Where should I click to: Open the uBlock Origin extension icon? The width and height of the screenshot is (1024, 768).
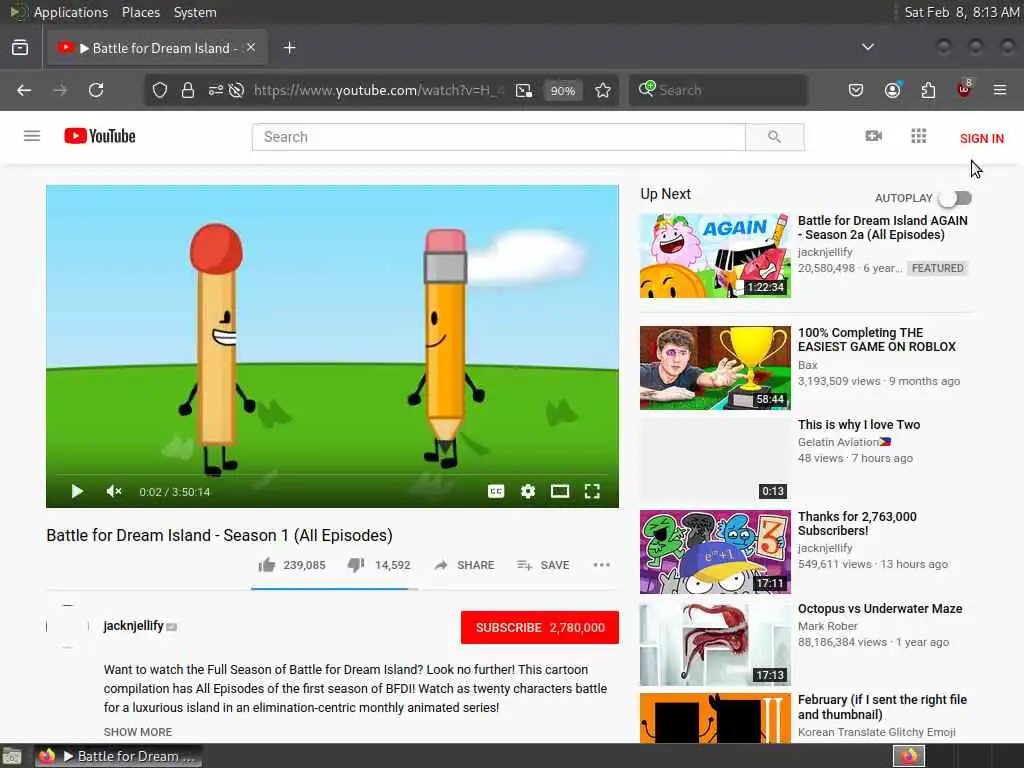click(964, 89)
